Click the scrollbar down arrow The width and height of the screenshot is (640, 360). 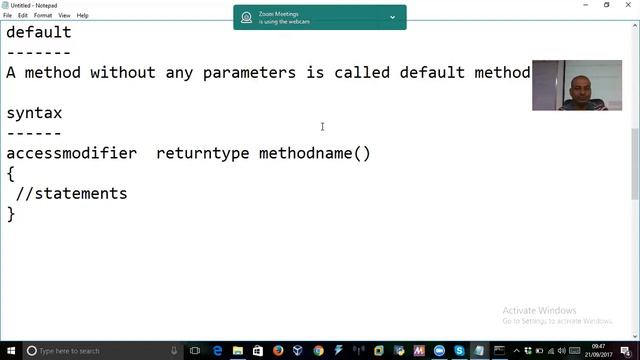pyautogui.click(x=635, y=336)
